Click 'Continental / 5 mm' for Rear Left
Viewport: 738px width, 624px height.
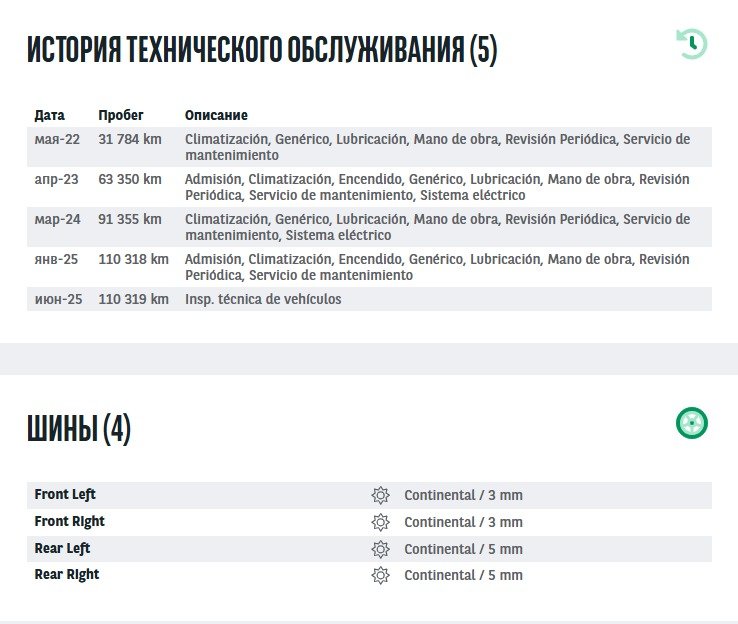(x=463, y=549)
